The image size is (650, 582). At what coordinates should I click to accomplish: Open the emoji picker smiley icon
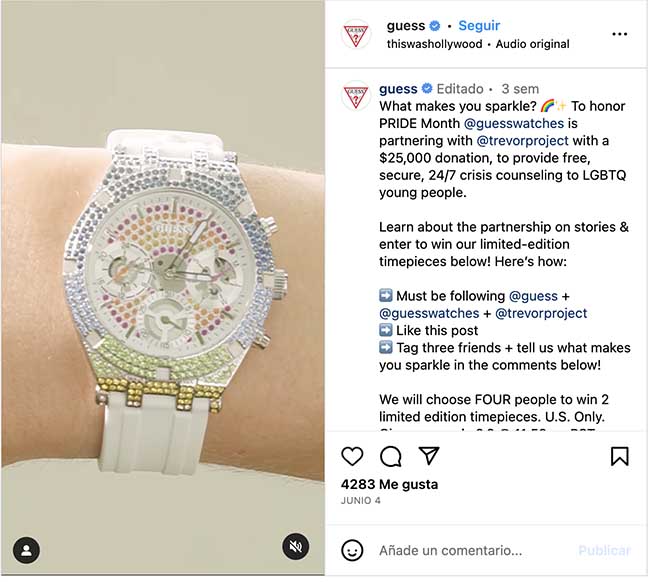pyautogui.click(x=352, y=550)
